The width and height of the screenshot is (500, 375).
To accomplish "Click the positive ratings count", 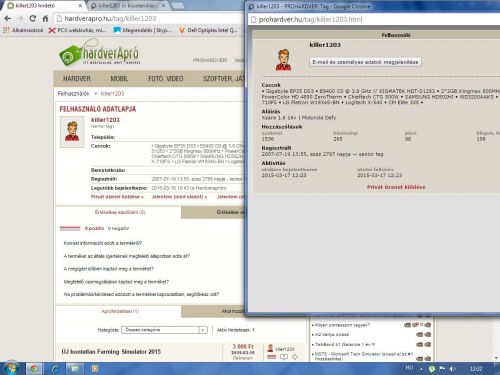I will point(94,228).
